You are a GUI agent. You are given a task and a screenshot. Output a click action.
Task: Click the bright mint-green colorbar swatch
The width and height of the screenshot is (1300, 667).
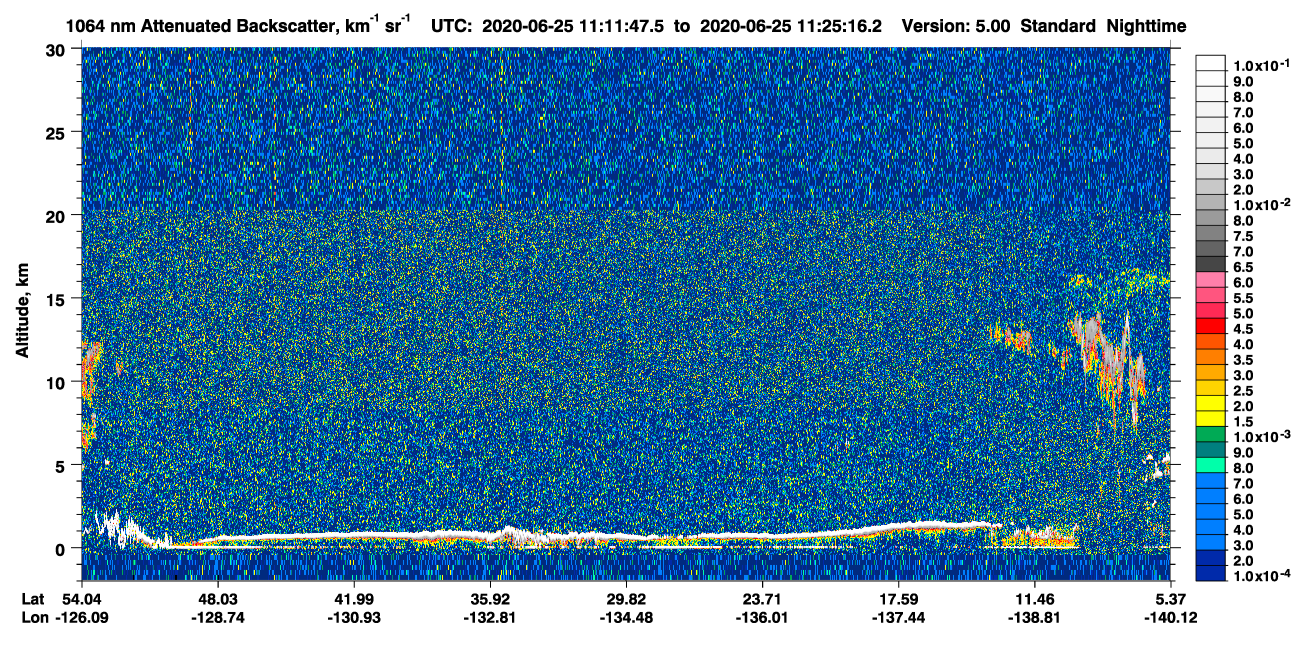click(x=1210, y=465)
